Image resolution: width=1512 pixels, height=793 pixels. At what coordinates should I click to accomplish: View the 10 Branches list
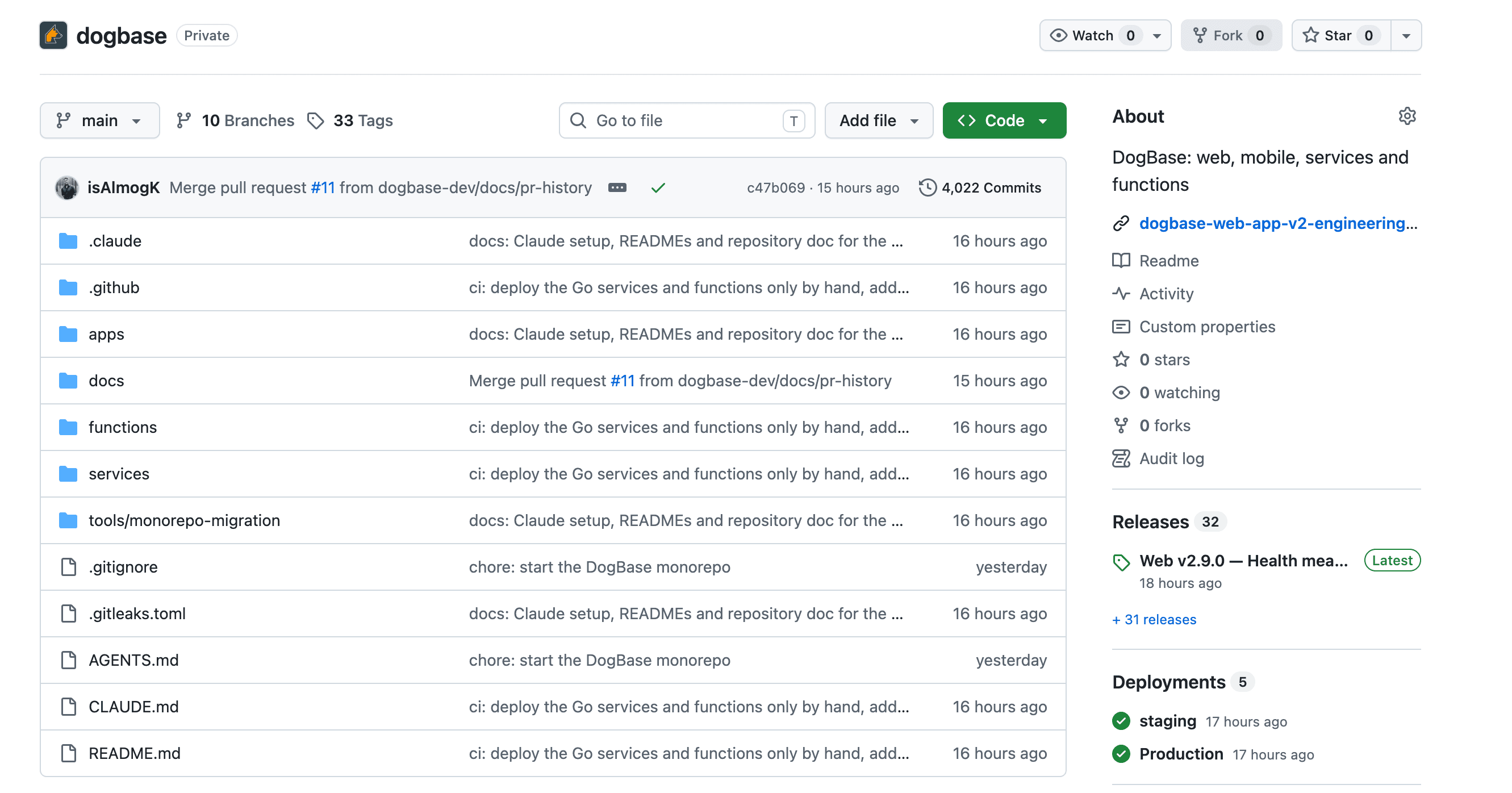235,120
